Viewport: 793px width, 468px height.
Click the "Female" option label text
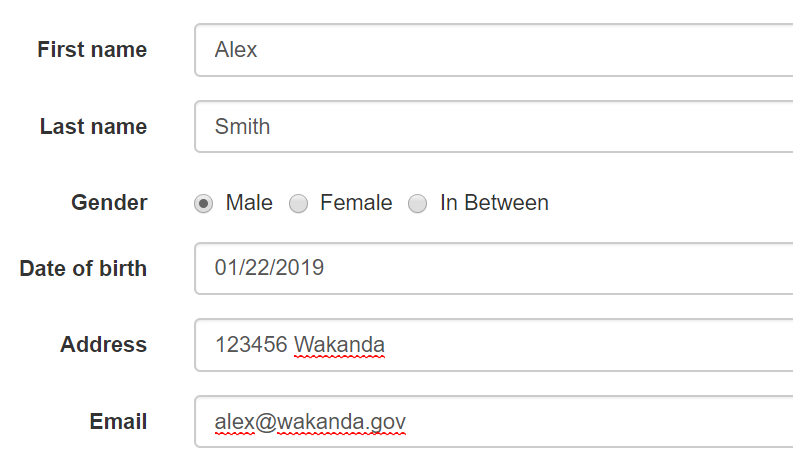[x=356, y=203]
